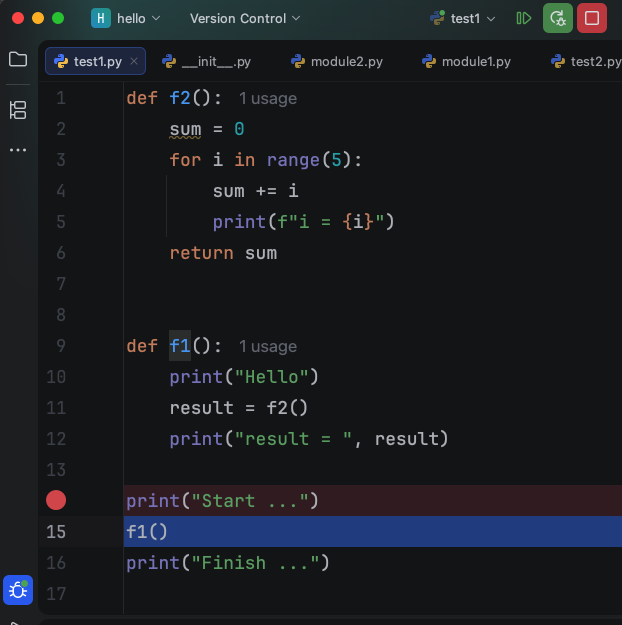
Task: Toggle a breakpoint at line 16
Action: (56, 563)
